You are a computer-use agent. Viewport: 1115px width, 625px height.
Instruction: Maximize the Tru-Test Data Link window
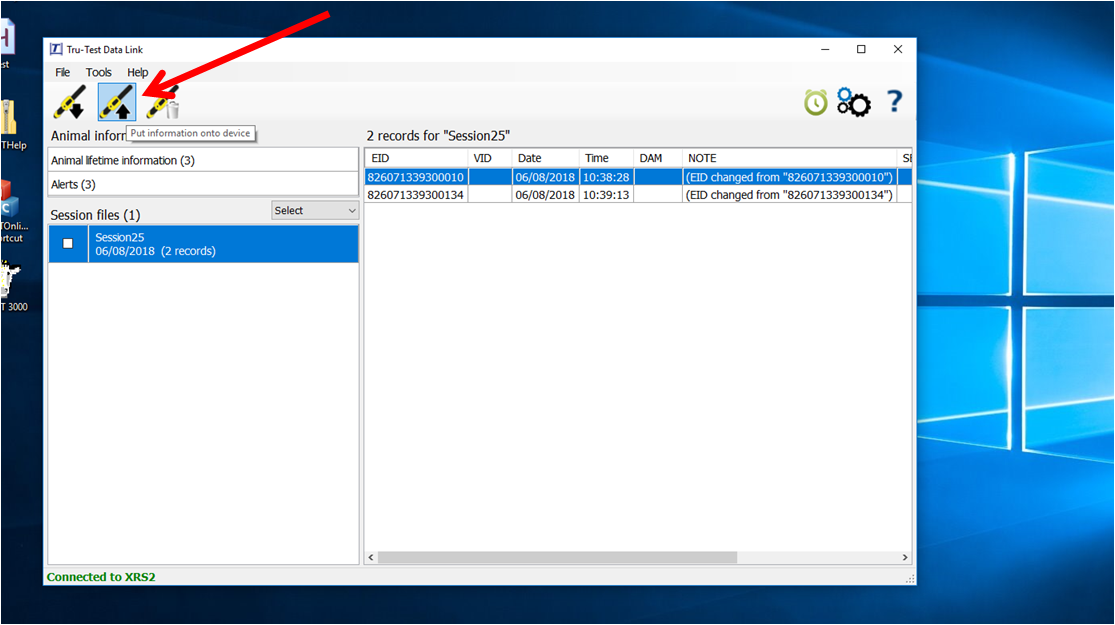(861, 49)
